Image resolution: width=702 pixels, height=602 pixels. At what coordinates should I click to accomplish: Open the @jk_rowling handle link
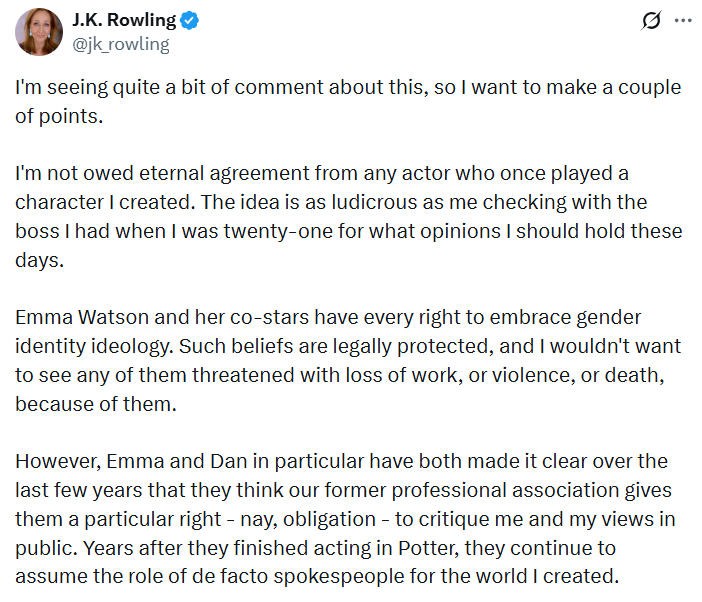120,43
